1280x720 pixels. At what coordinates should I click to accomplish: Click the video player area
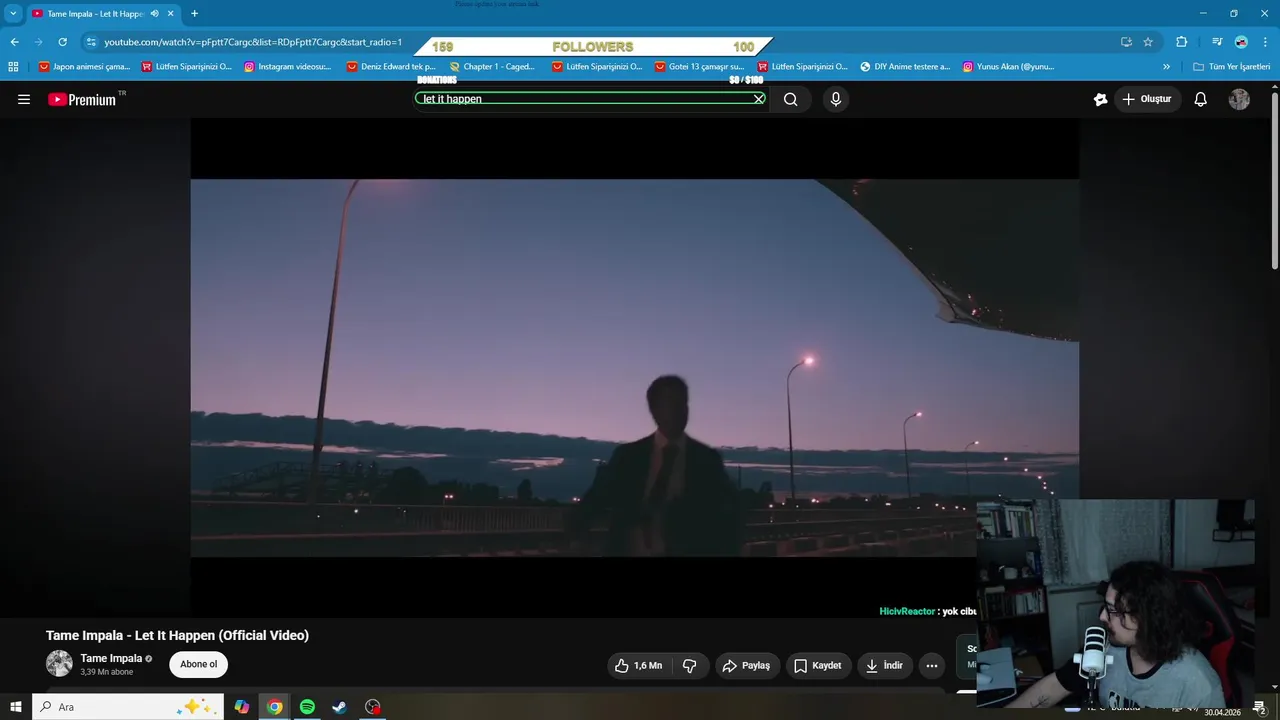(x=634, y=367)
